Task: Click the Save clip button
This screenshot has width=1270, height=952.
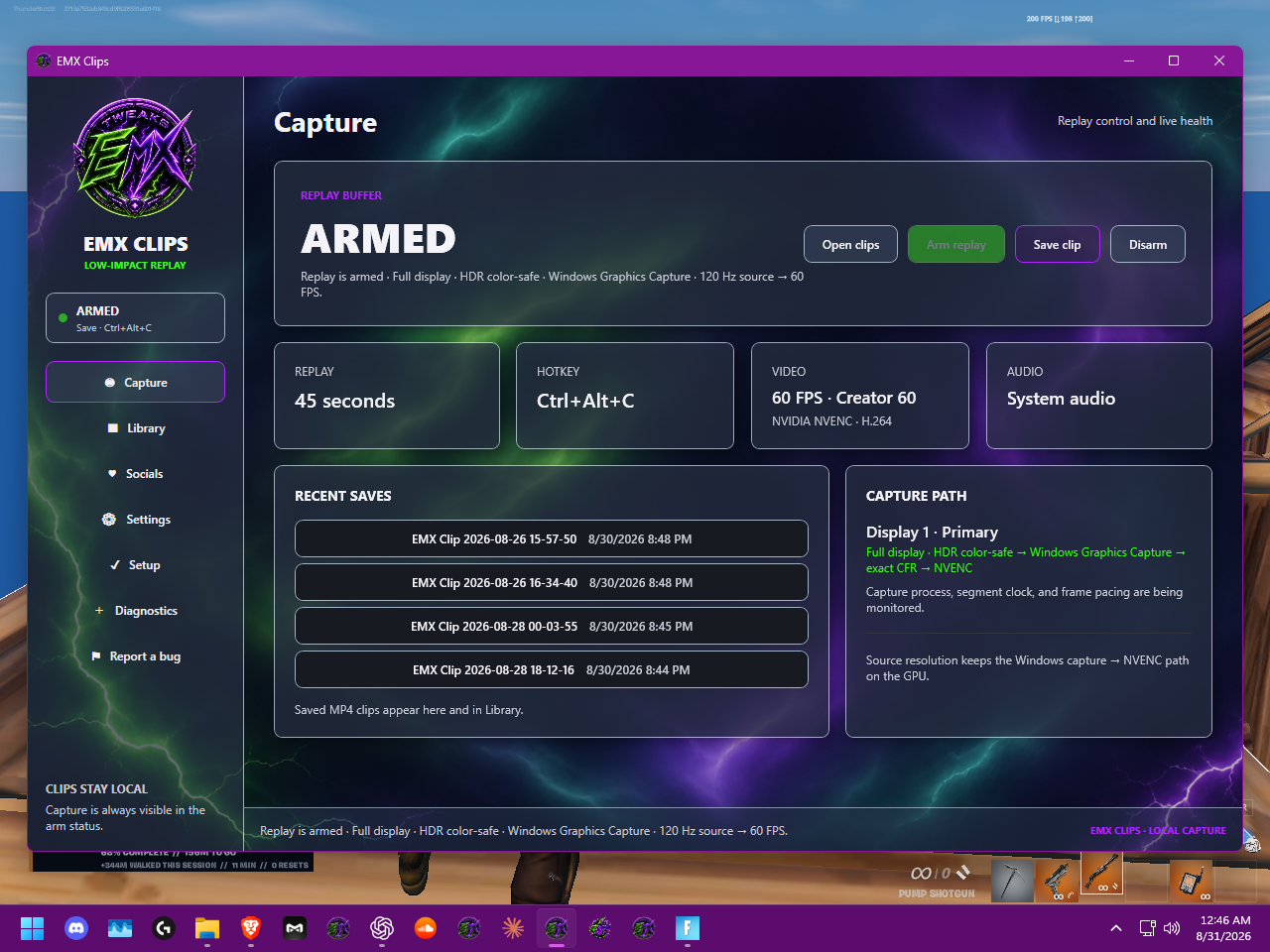Action: [x=1057, y=245]
